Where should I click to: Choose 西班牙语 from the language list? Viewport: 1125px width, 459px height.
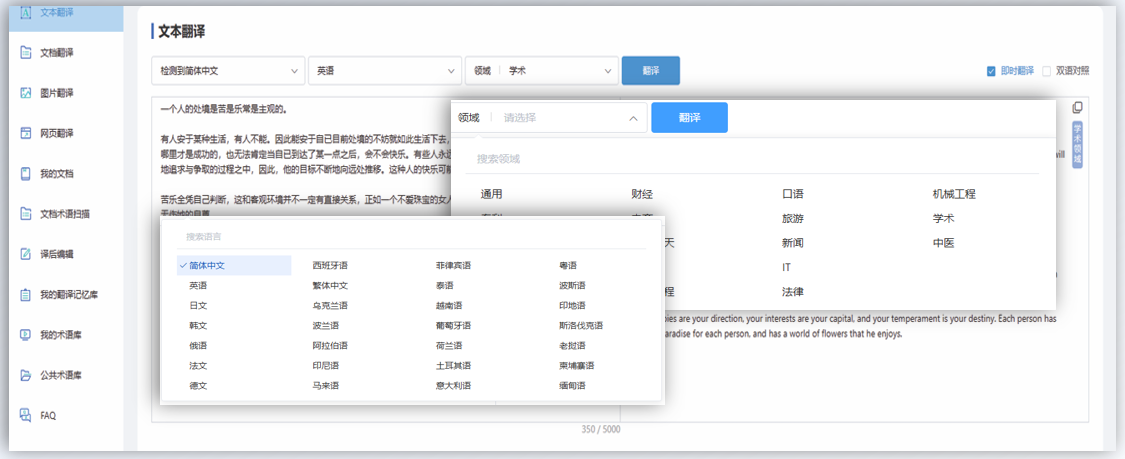[330, 265]
